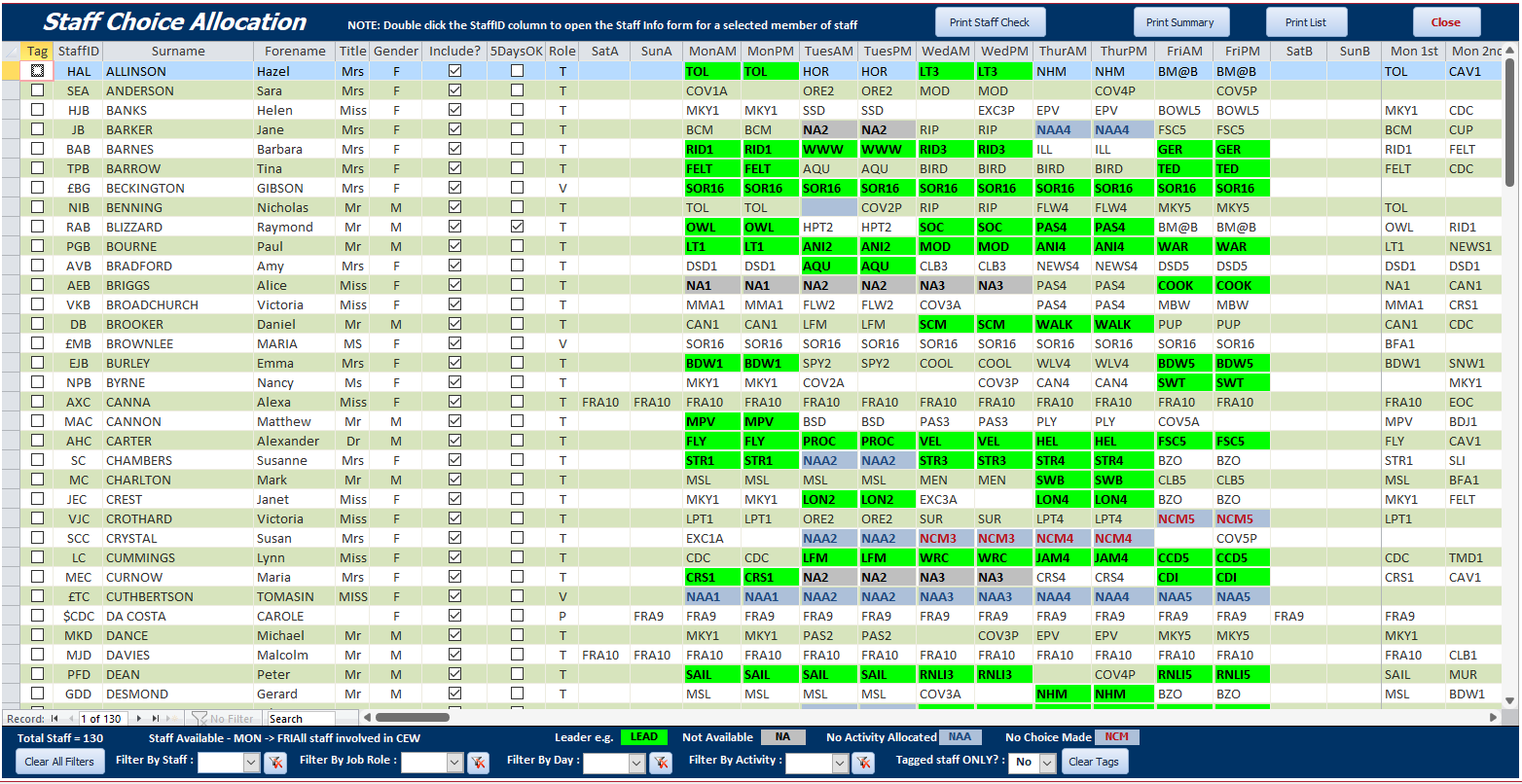Screen dimensions: 1522x784
Task: Select StaffID cell HAL
Action: (79, 71)
